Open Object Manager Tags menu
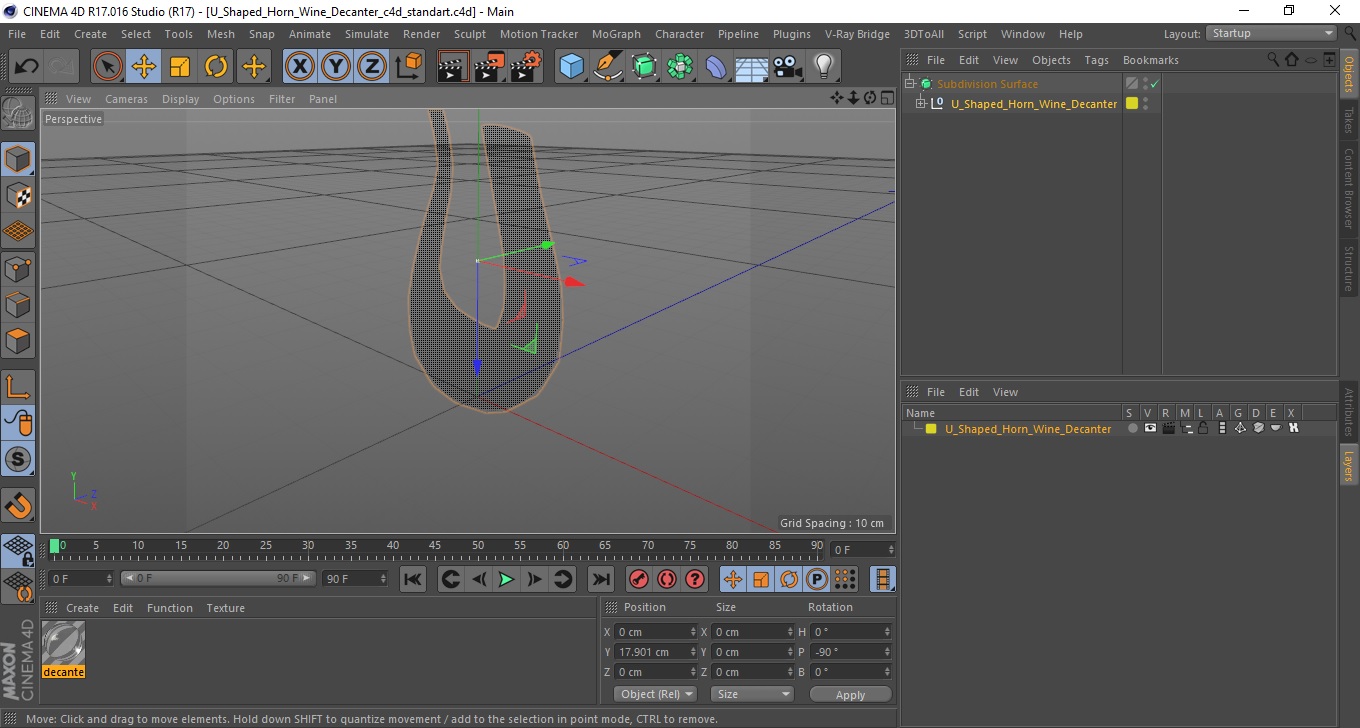1360x728 pixels. (1096, 60)
